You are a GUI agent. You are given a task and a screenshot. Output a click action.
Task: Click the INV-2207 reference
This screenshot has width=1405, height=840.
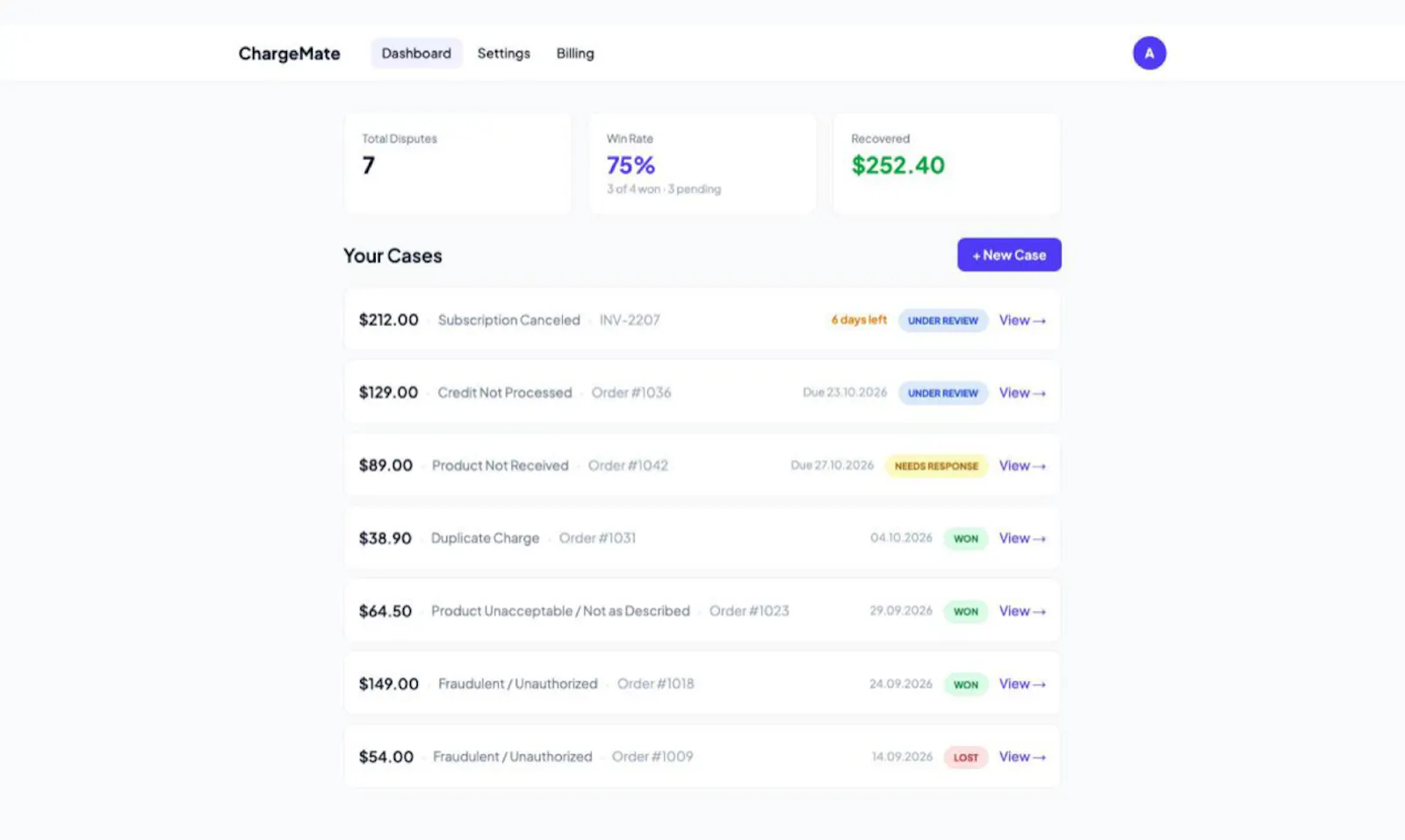[x=630, y=320]
